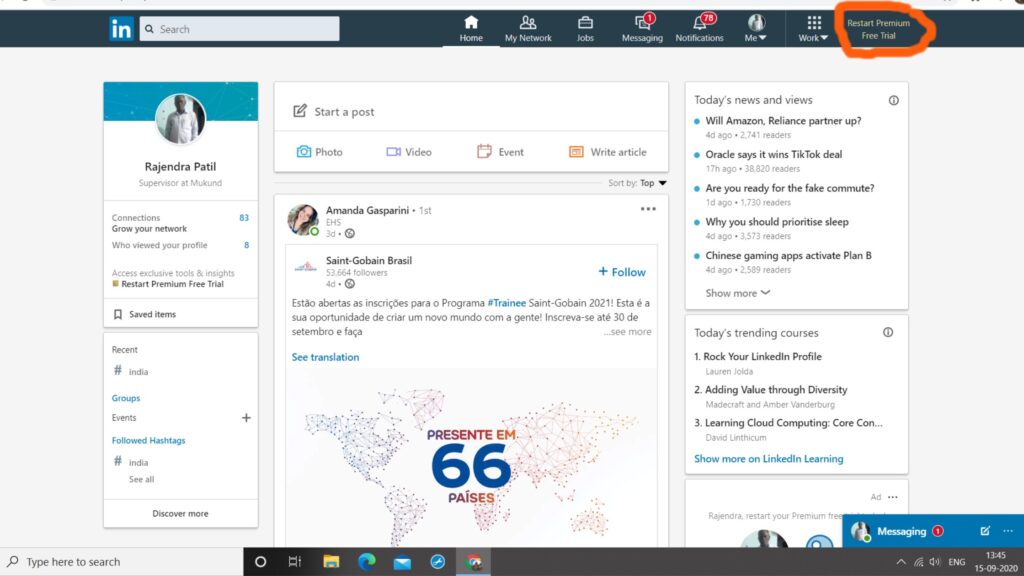Add an event with plus icon

[x=246, y=417]
